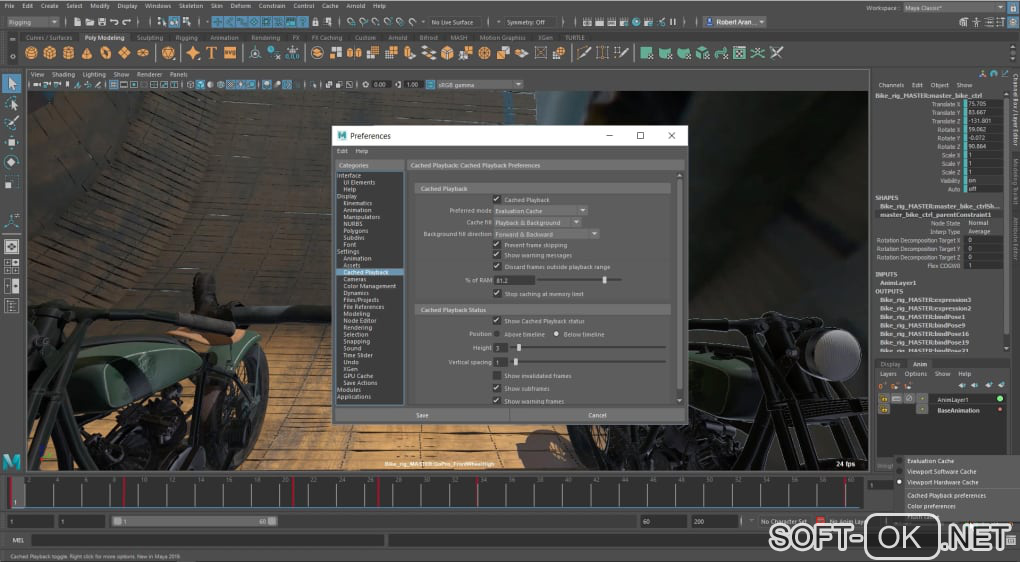
Task: Select the arrow Select tool in toolbox
Action: click(11, 84)
